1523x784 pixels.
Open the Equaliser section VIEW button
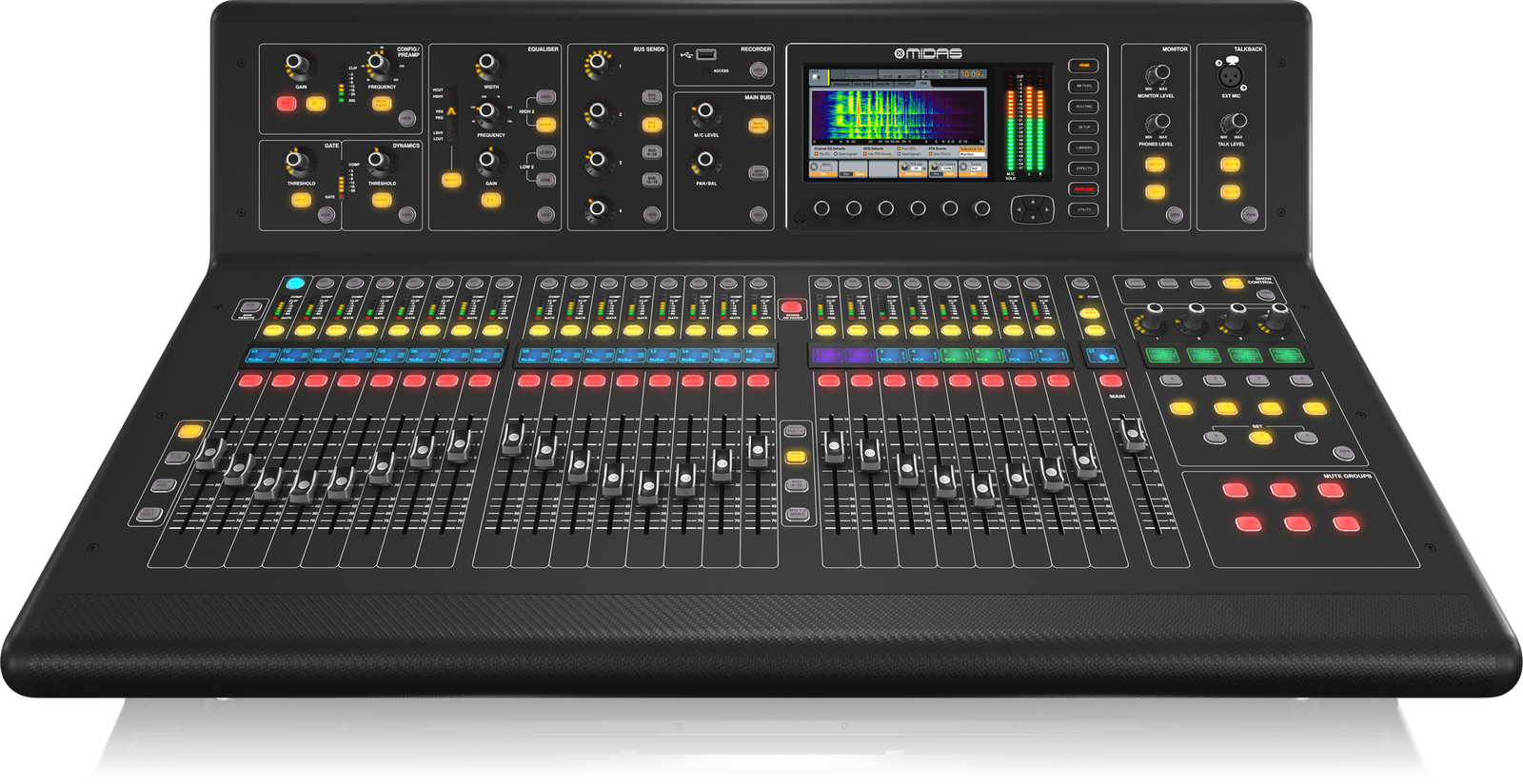(546, 214)
